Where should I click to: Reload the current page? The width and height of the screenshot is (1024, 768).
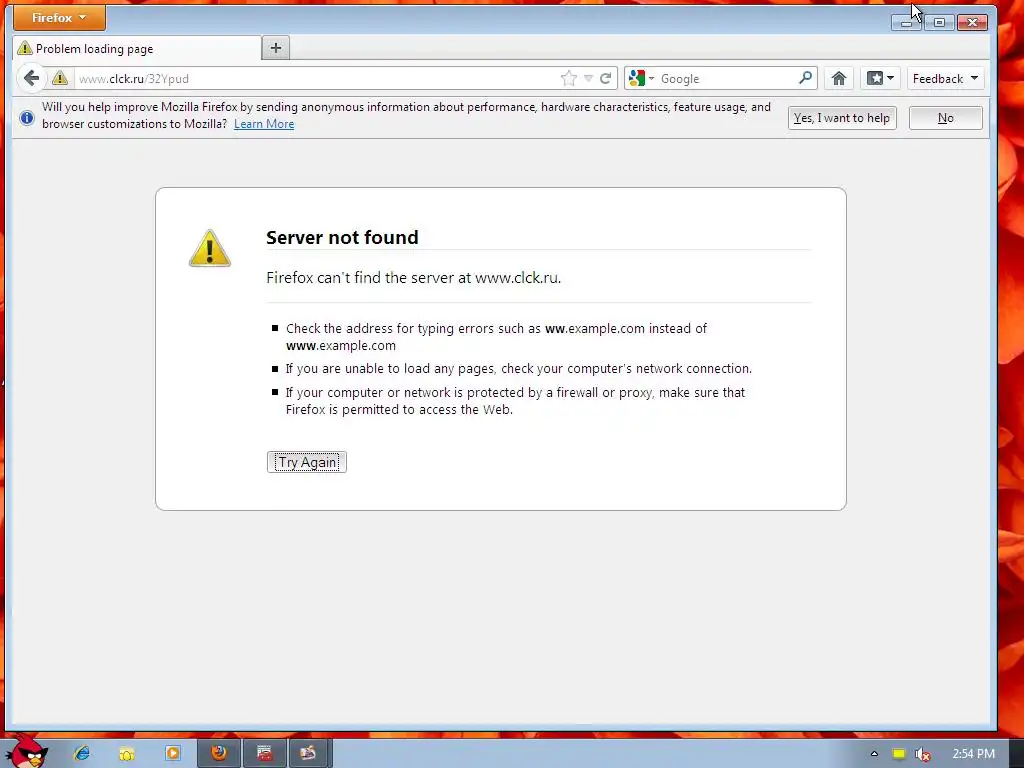(x=606, y=78)
